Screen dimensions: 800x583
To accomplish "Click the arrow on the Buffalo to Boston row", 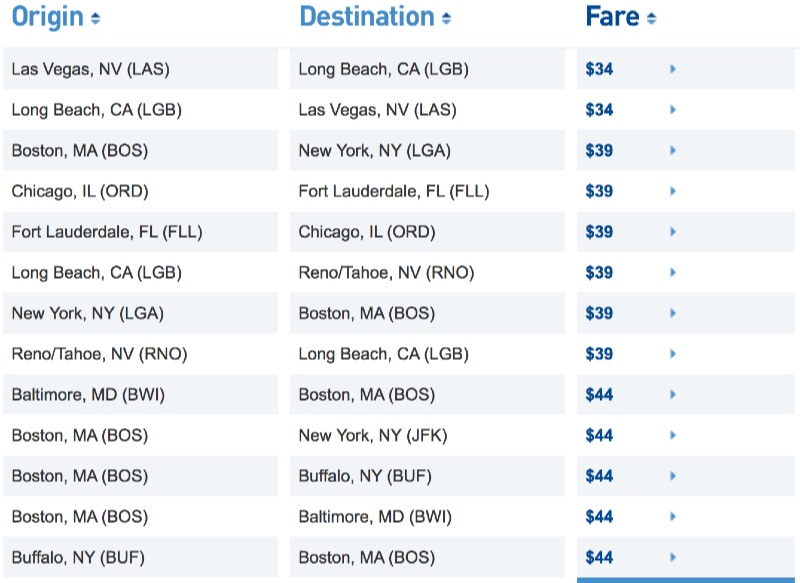I will [x=672, y=557].
